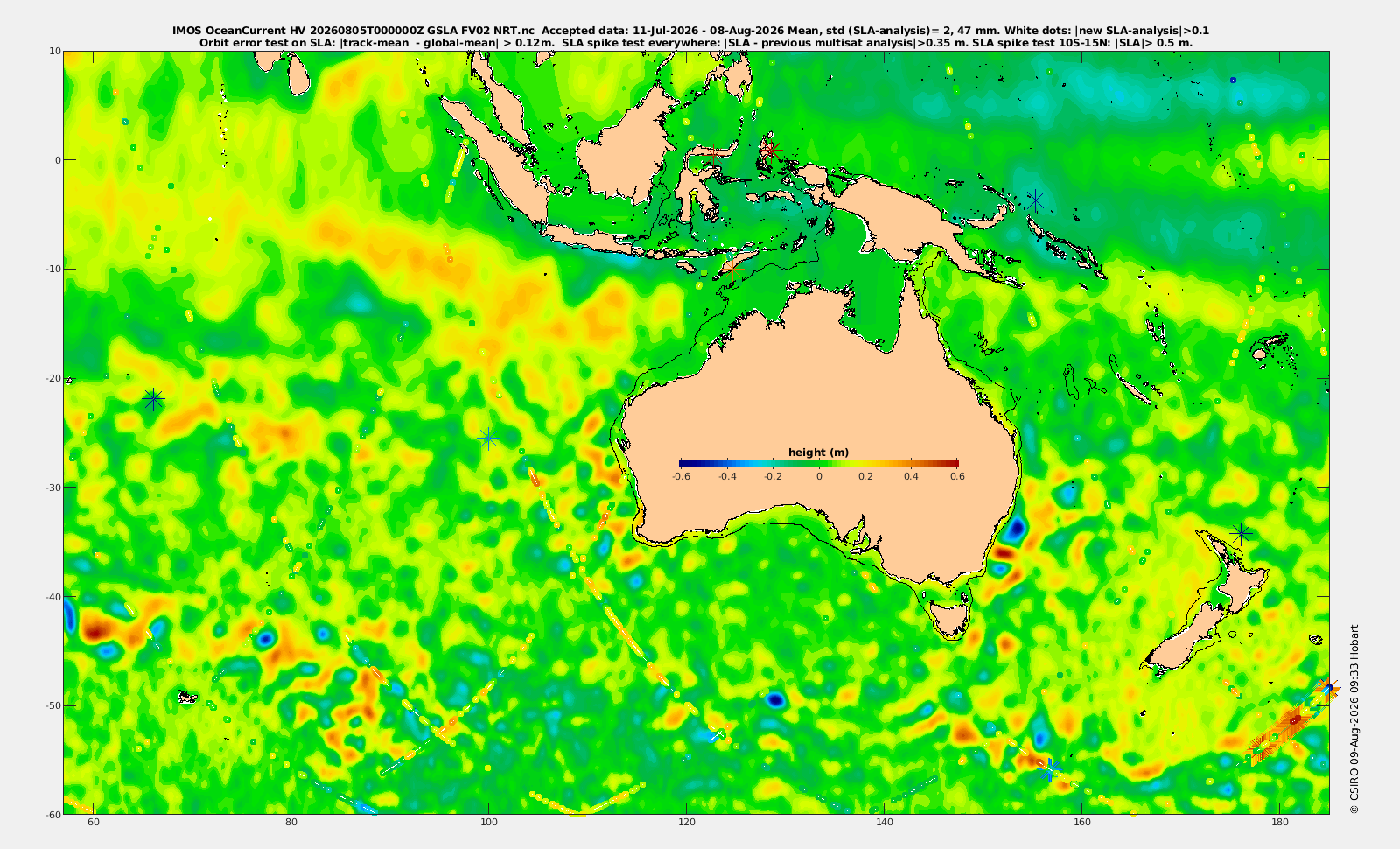Click the '60' longitude tick label

click(x=93, y=823)
